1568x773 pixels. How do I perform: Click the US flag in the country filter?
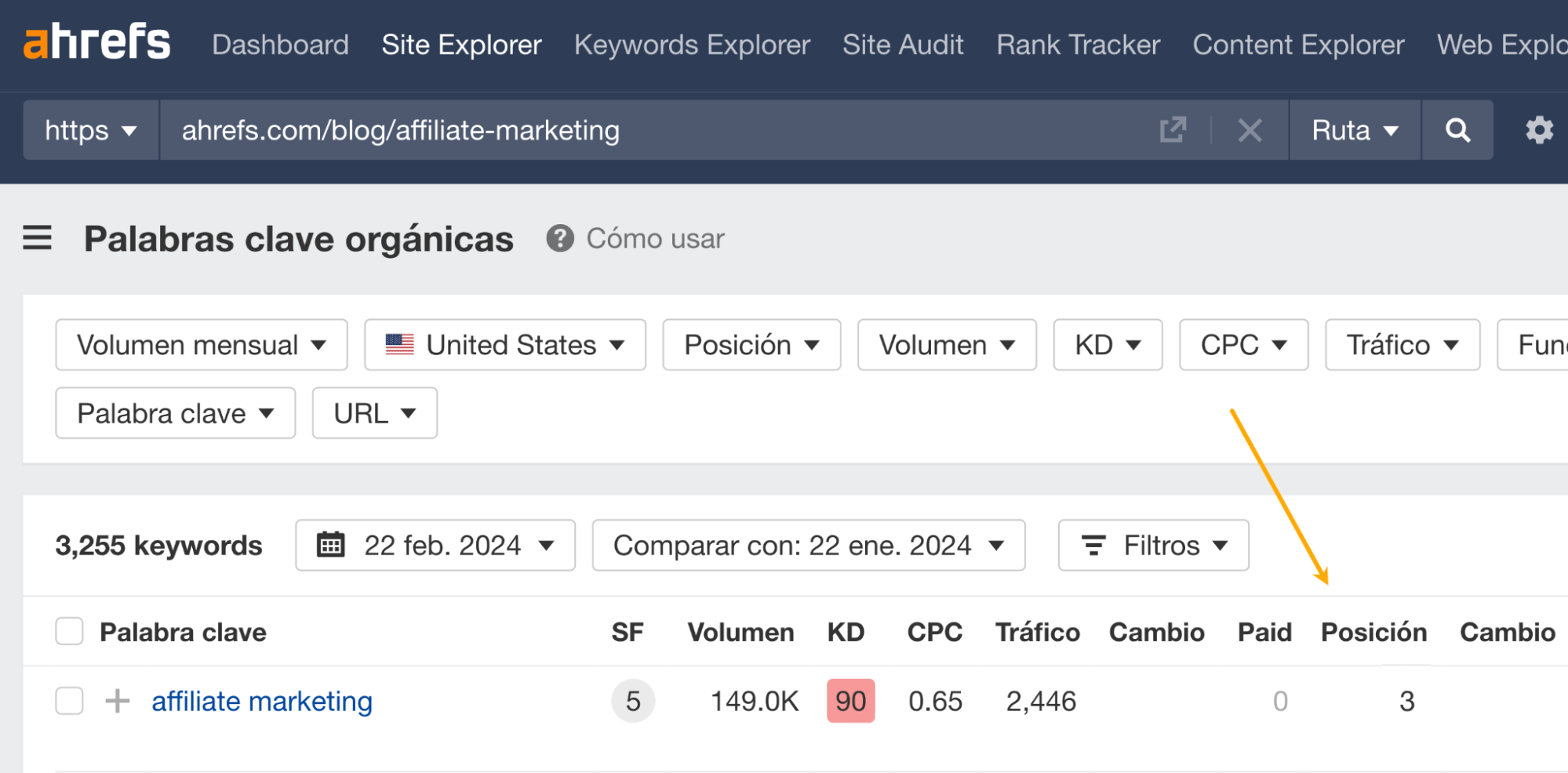pos(398,343)
